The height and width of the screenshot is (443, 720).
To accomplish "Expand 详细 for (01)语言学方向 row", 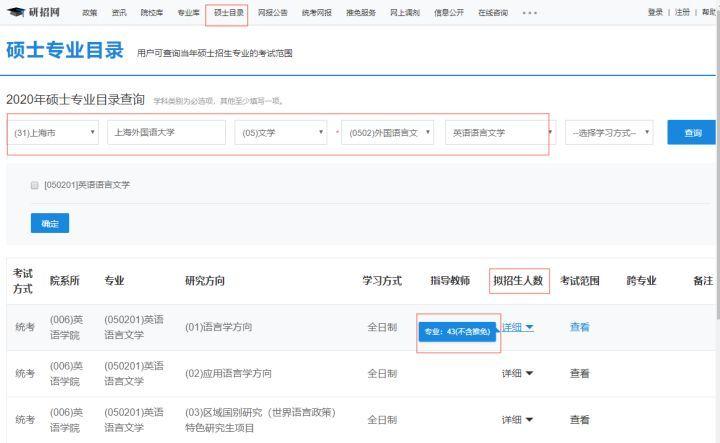I will pyautogui.click(x=517, y=327).
